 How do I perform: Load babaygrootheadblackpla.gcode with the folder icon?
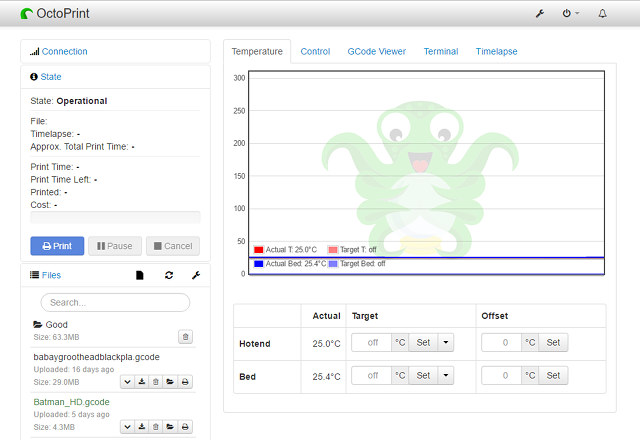click(170, 382)
